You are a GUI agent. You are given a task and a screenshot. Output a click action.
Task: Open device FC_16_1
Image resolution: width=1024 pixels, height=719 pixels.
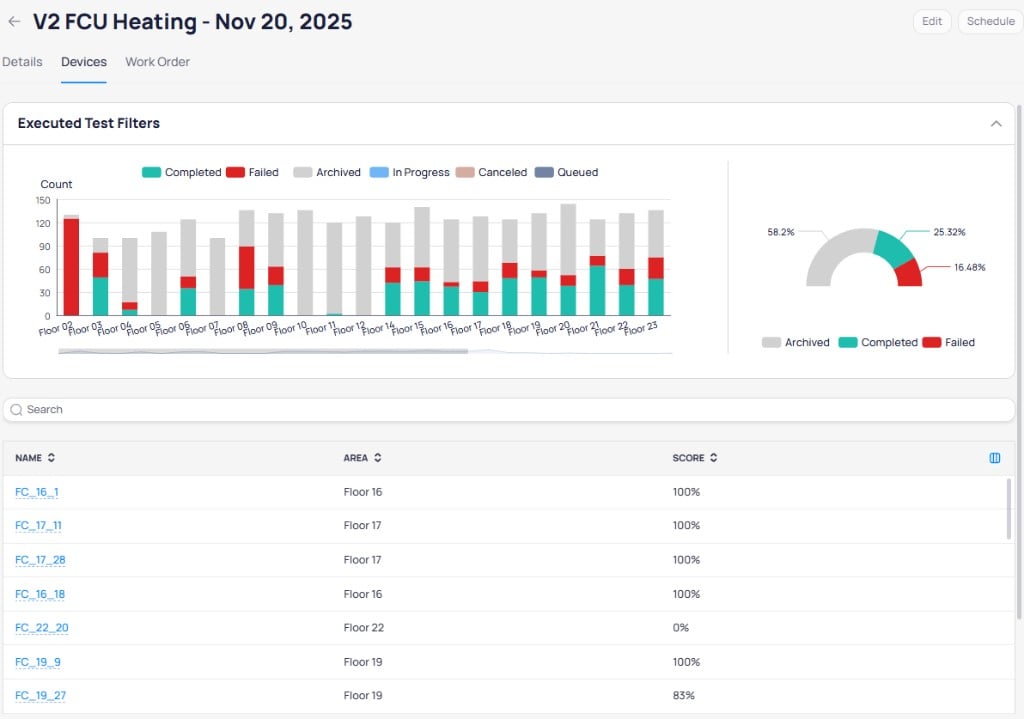click(37, 492)
